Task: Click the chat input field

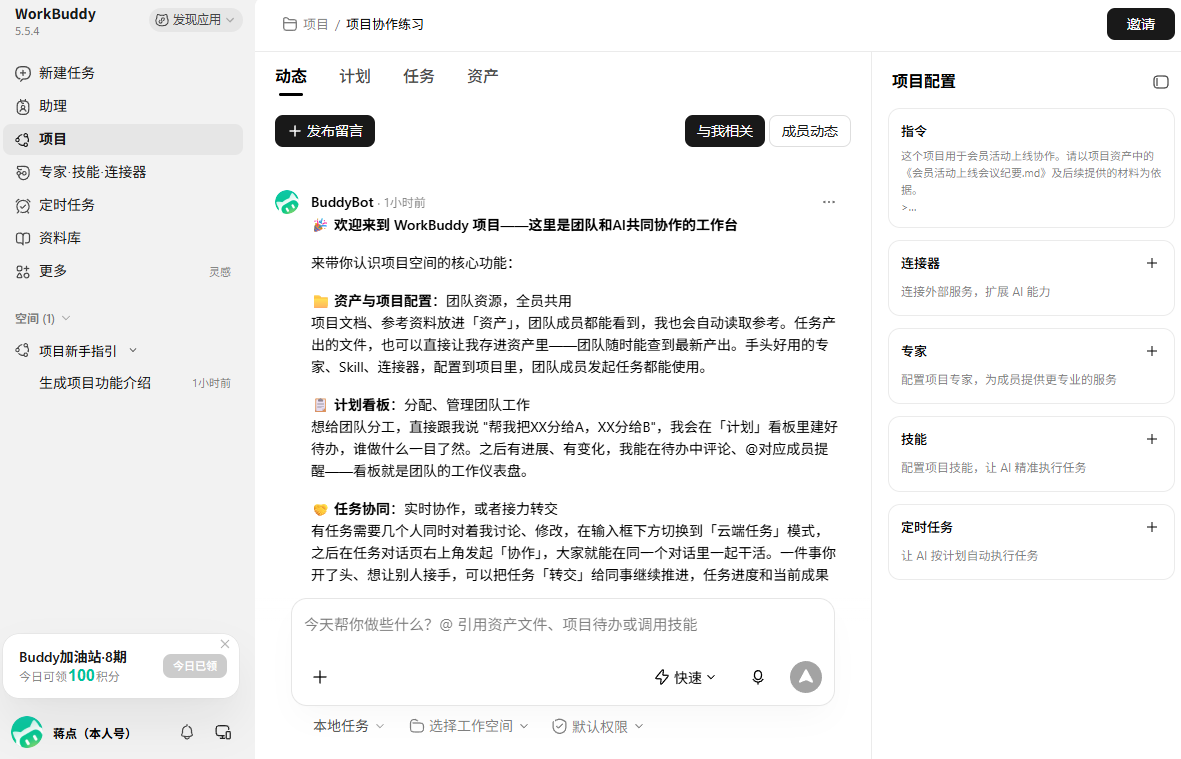Action: coord(563,625)
